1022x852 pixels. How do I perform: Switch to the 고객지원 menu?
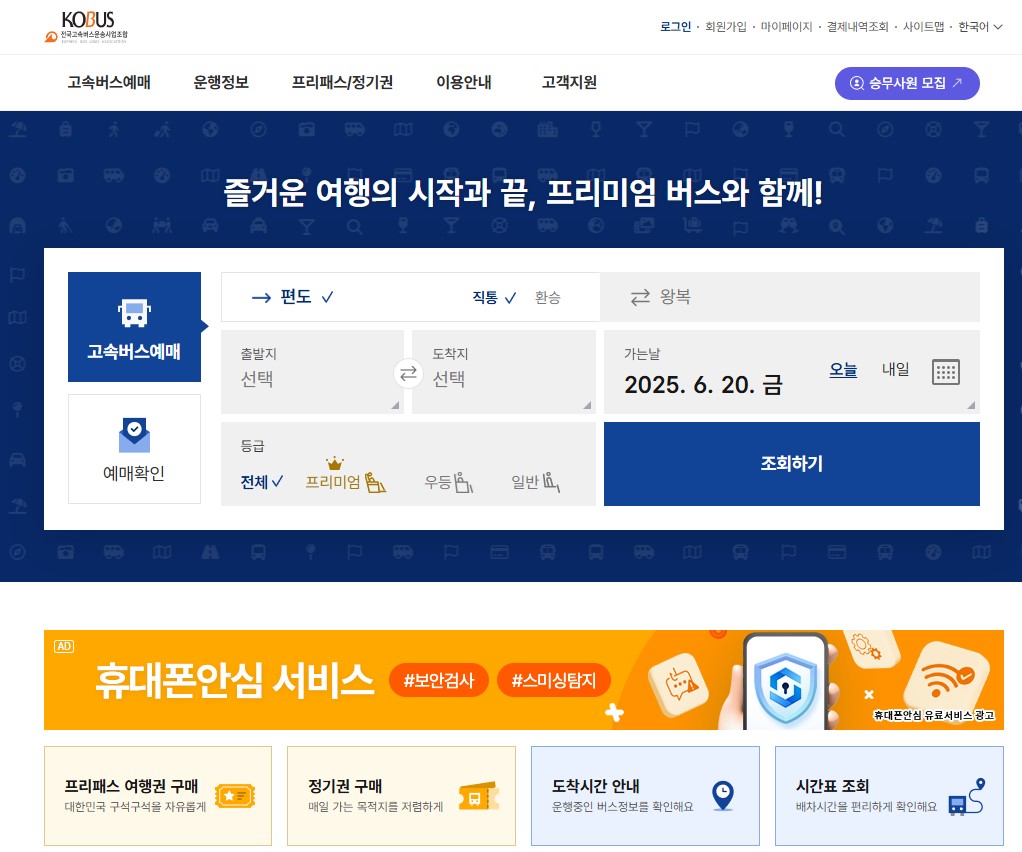point(567,83)
